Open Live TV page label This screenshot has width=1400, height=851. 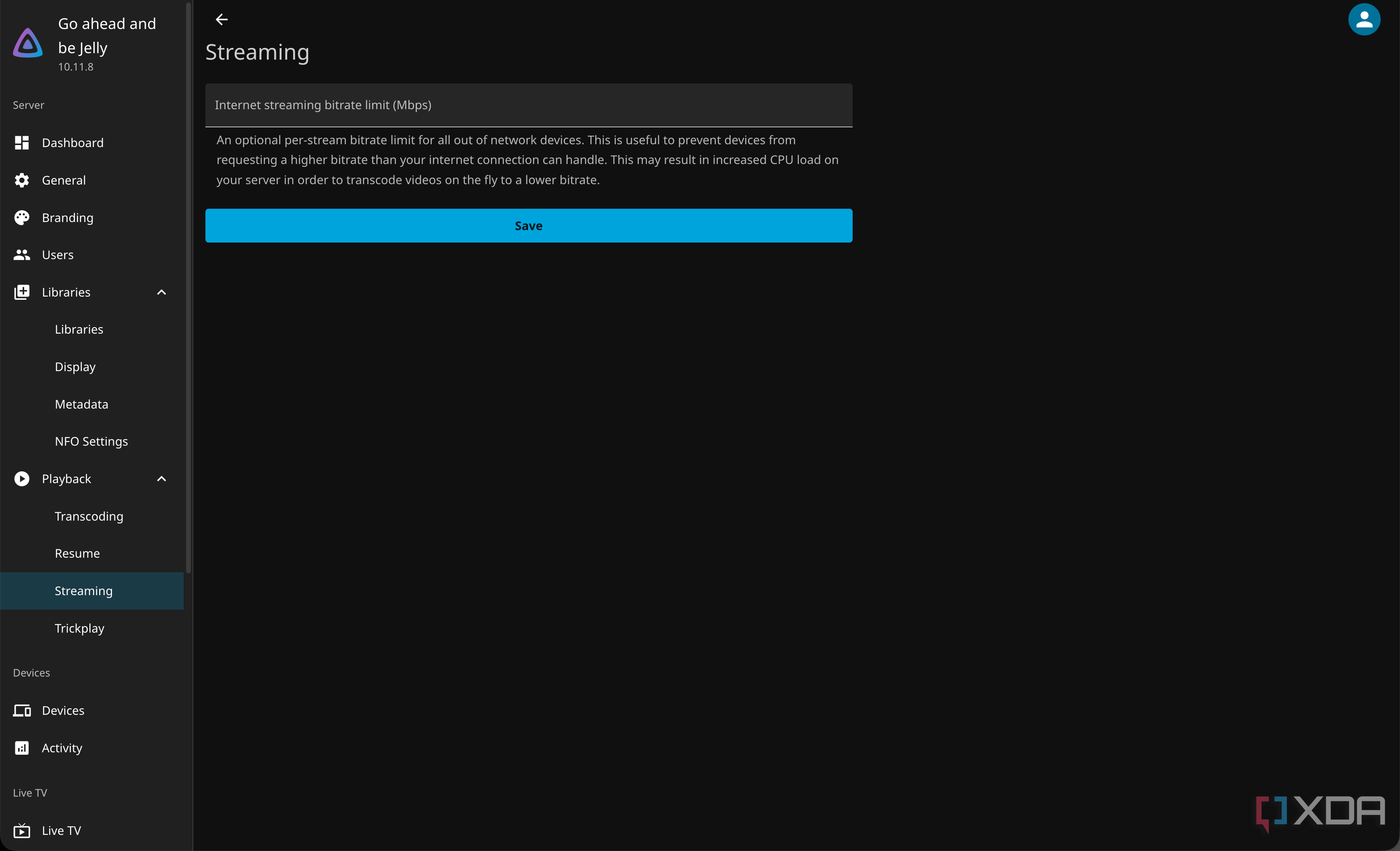click(61, 830)
